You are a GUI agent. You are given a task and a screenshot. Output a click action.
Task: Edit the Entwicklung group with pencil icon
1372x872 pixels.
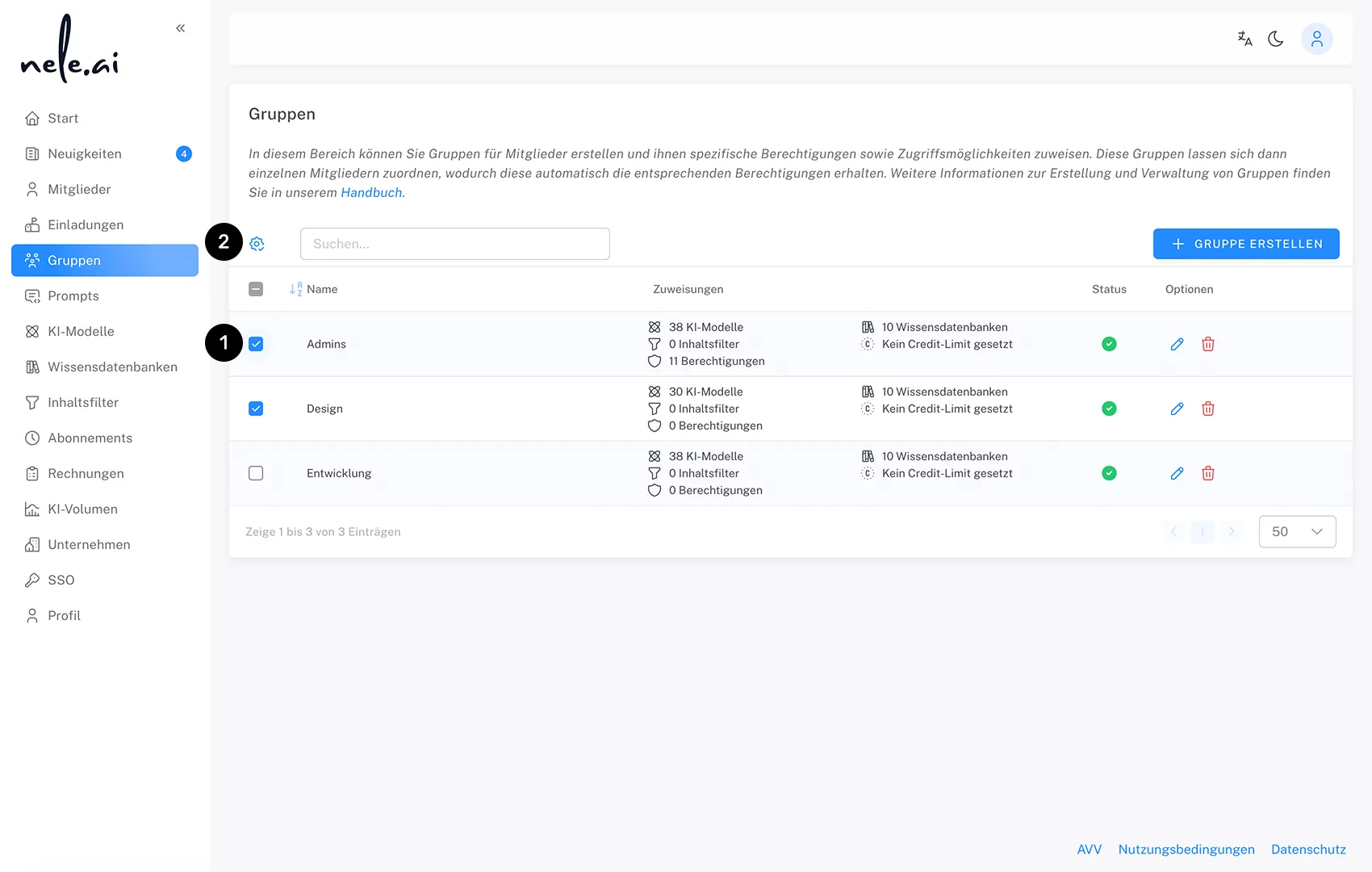(1177, 473)
